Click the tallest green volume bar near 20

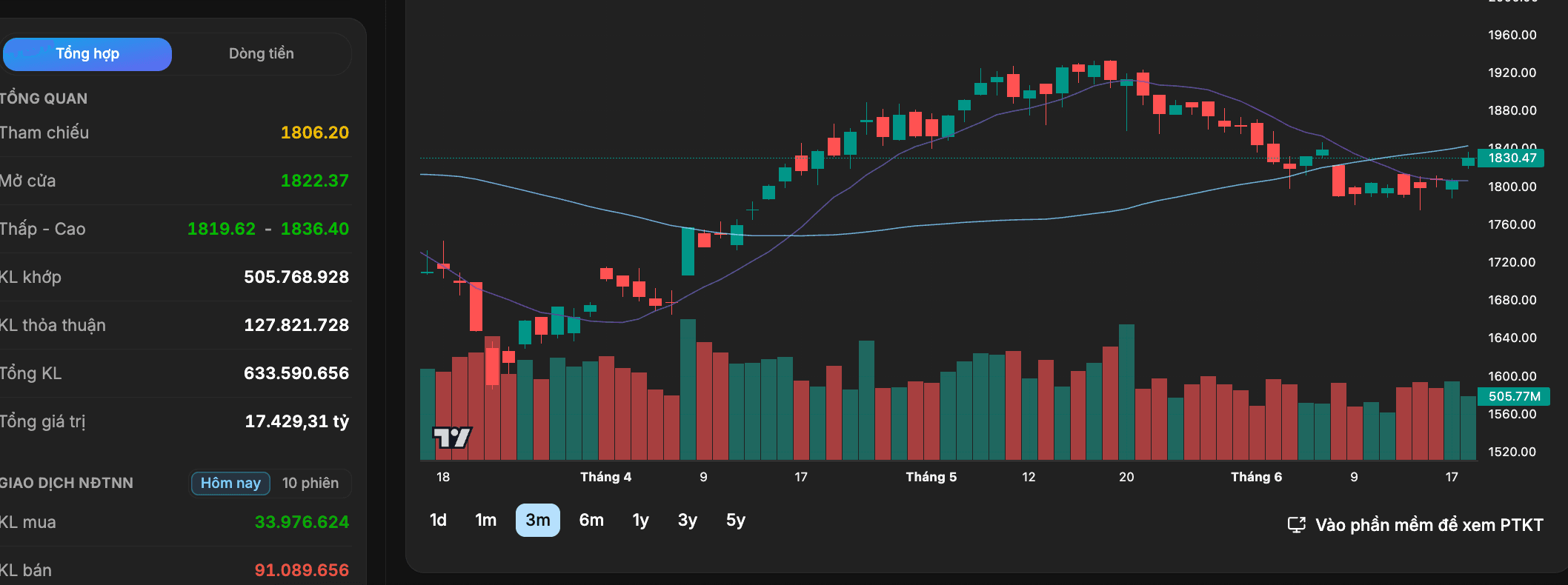[x=1126, y=392]
